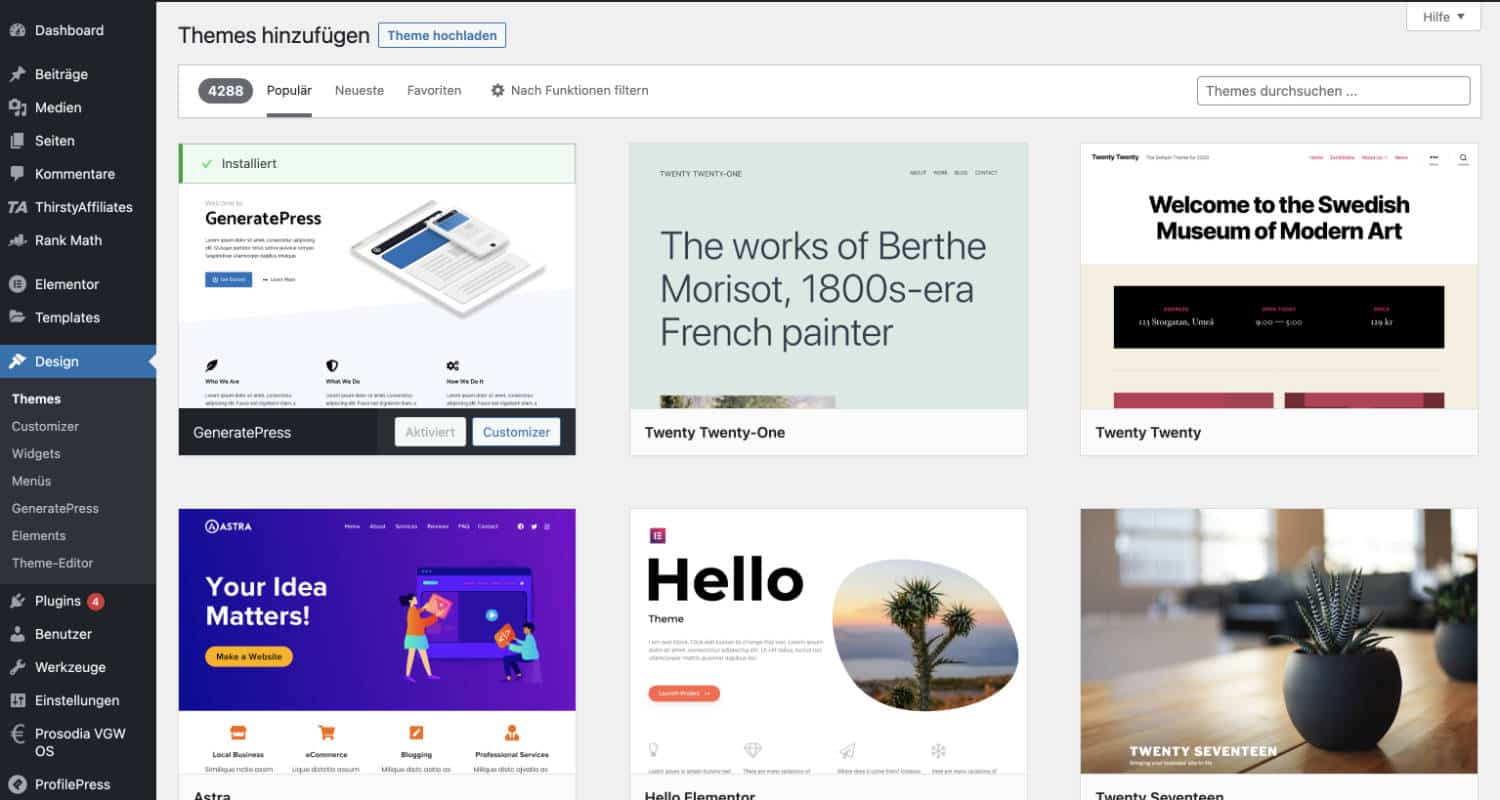The width and height of the screenshot is (1500, 800).
Task: Click the Kommentare speech bubble icon
Action: (x=17, y=173)
